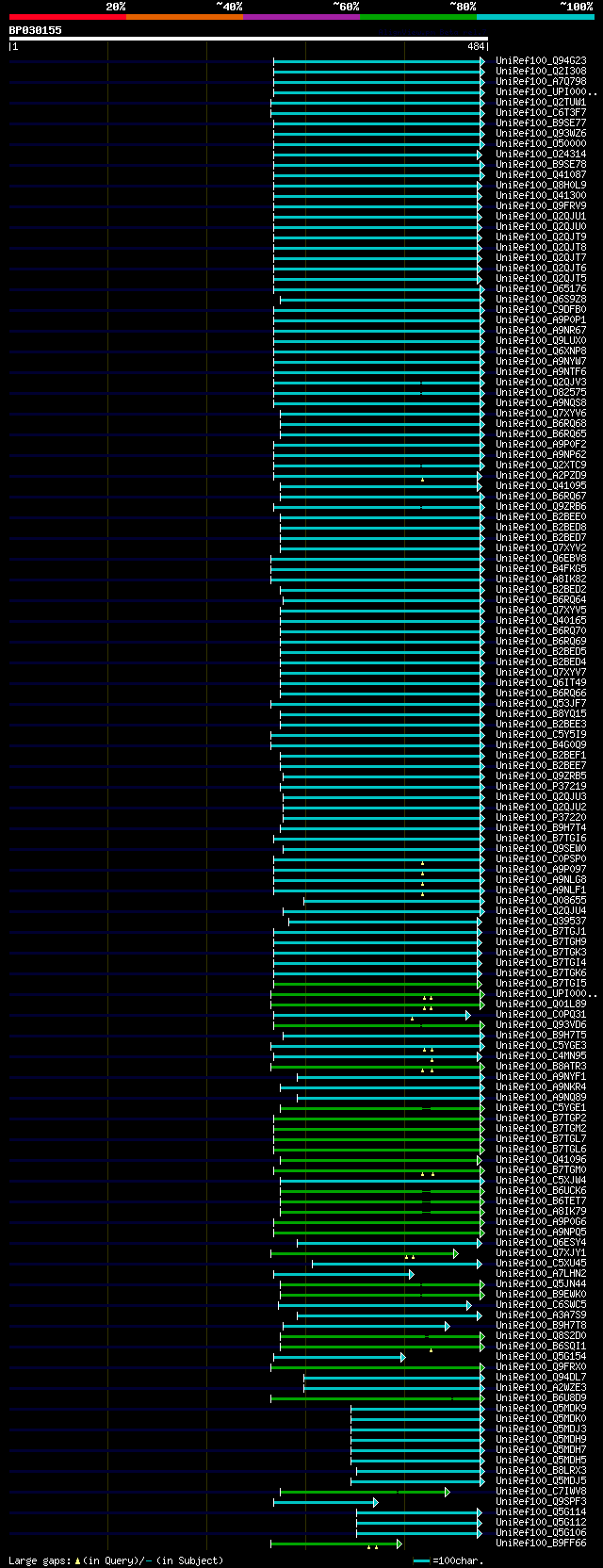Select hit label UniRef100_Q5MDK9
The height and width of the screenshot is (1568, 603).
(x=541, y=1408)
